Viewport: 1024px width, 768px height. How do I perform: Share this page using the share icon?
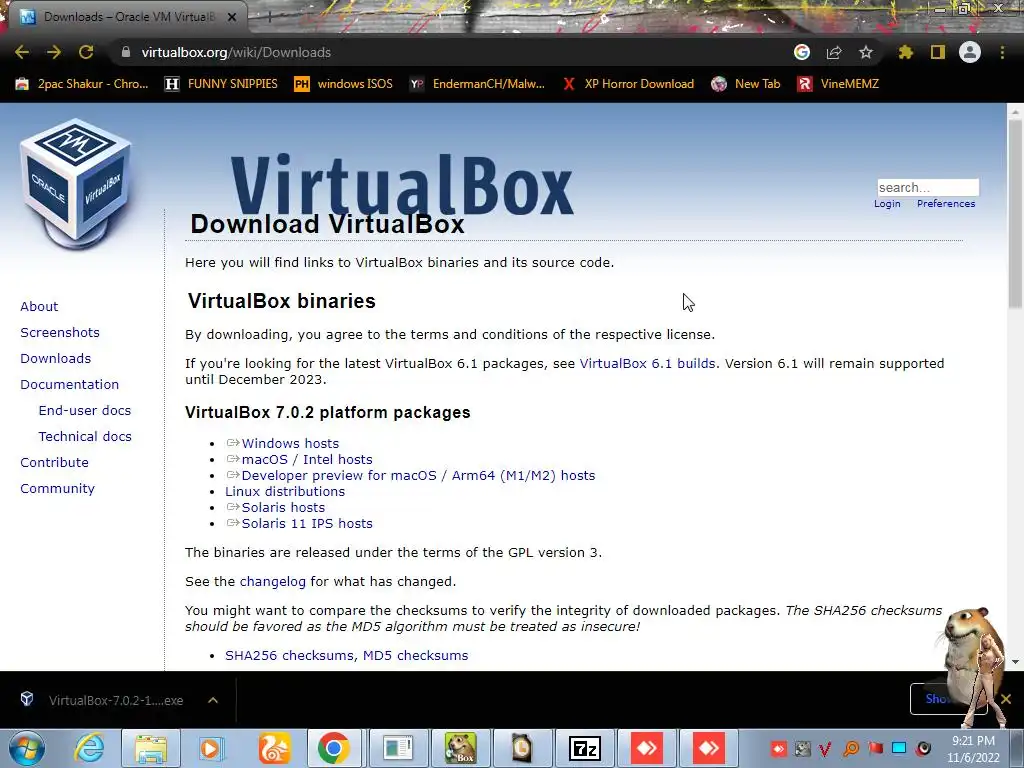click(834, 52)
